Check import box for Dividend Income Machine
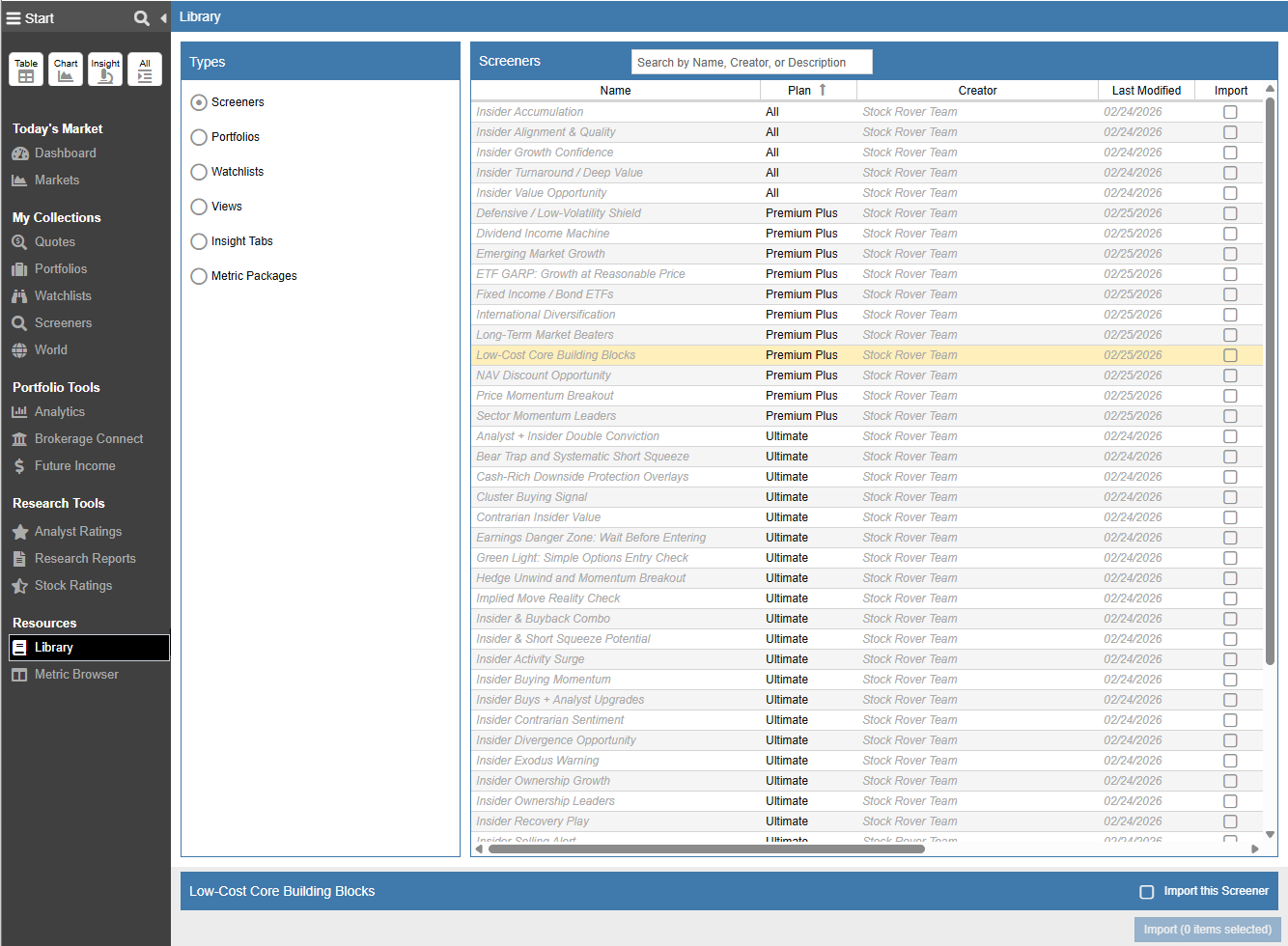The height and width of the screenshot is (946, 1288). (x=1230, y=234)
